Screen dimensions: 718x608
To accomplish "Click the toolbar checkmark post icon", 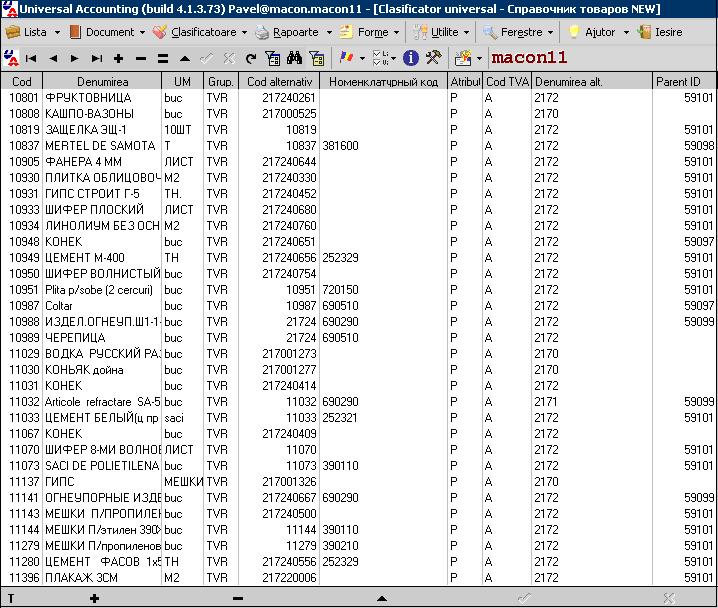I will (x=207, y=59).
